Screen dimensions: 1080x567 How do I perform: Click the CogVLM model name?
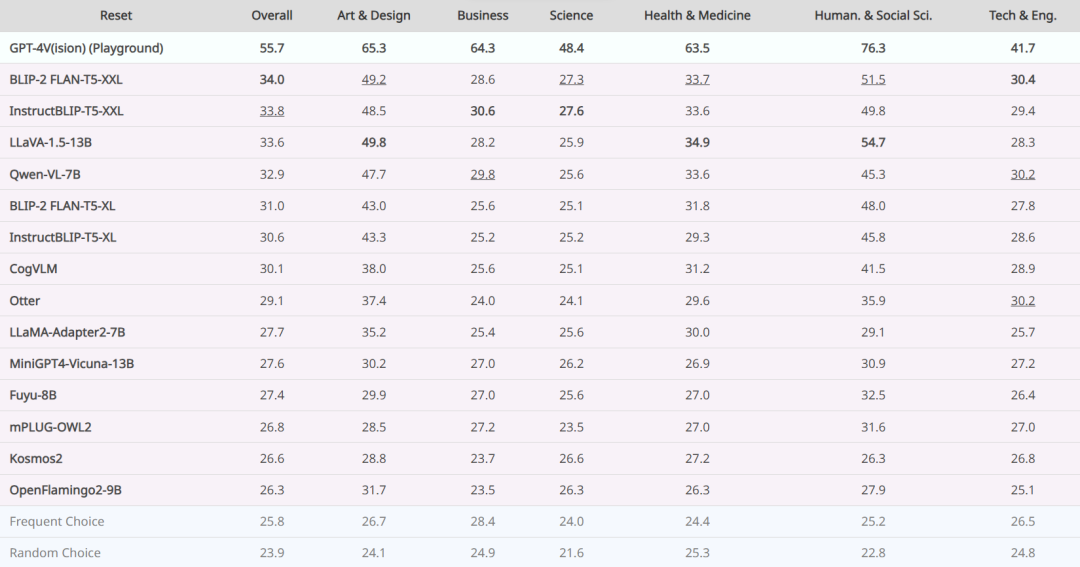pos(33,269)
